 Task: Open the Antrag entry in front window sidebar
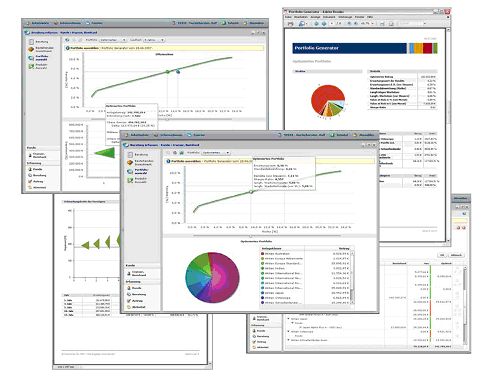(x=137, y=301)
